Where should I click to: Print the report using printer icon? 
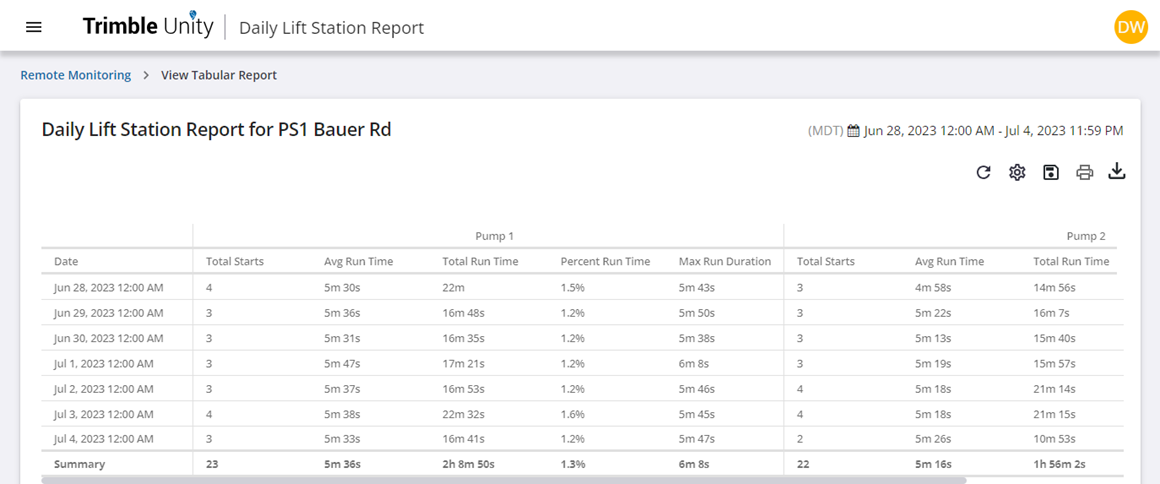[x=1085, y=172]
